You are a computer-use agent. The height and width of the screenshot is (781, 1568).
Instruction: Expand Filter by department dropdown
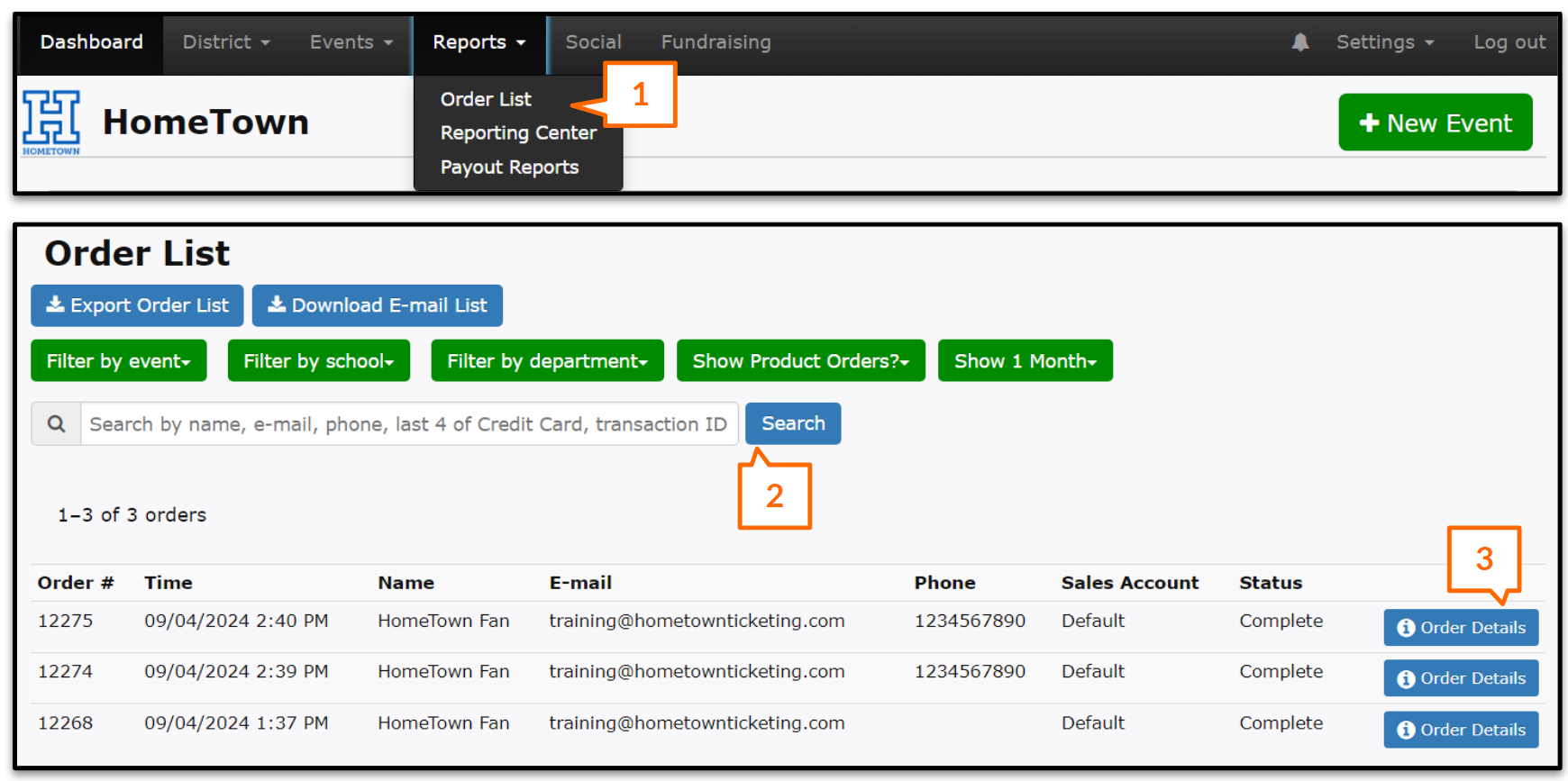tap(547, 361)
